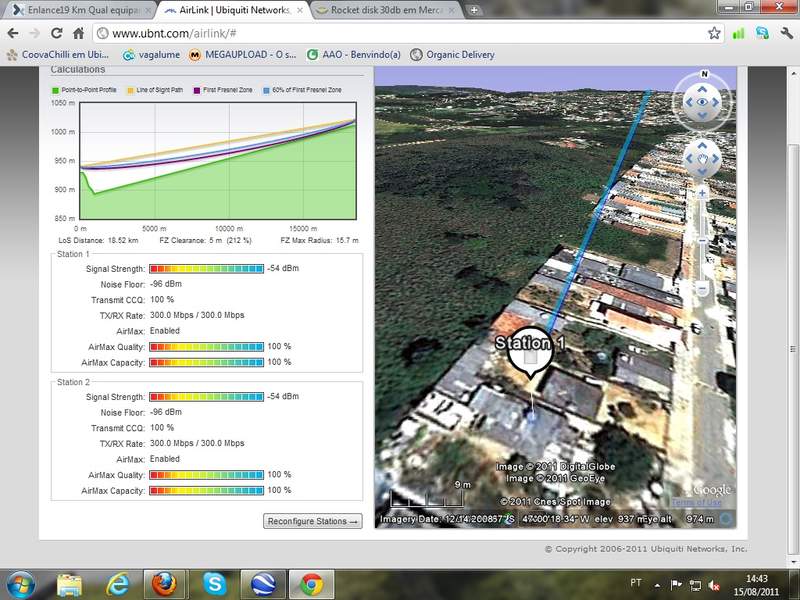Viewport: 800px width, 600px height.
Task: Click the forward navigation arrow
Action: click(x=34, y=34)
